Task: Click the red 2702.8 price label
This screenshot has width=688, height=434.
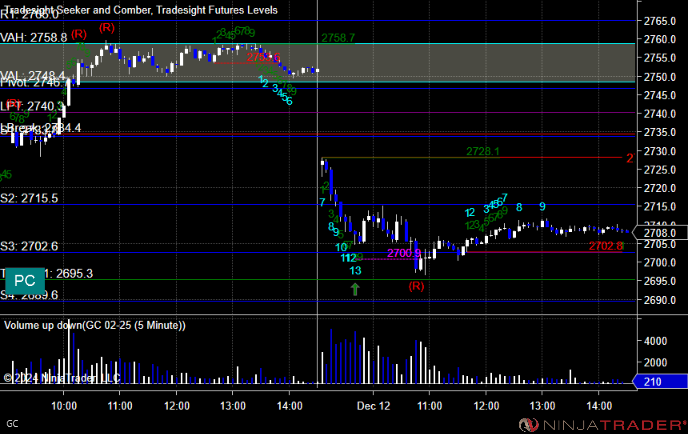Action: point(606,246)
